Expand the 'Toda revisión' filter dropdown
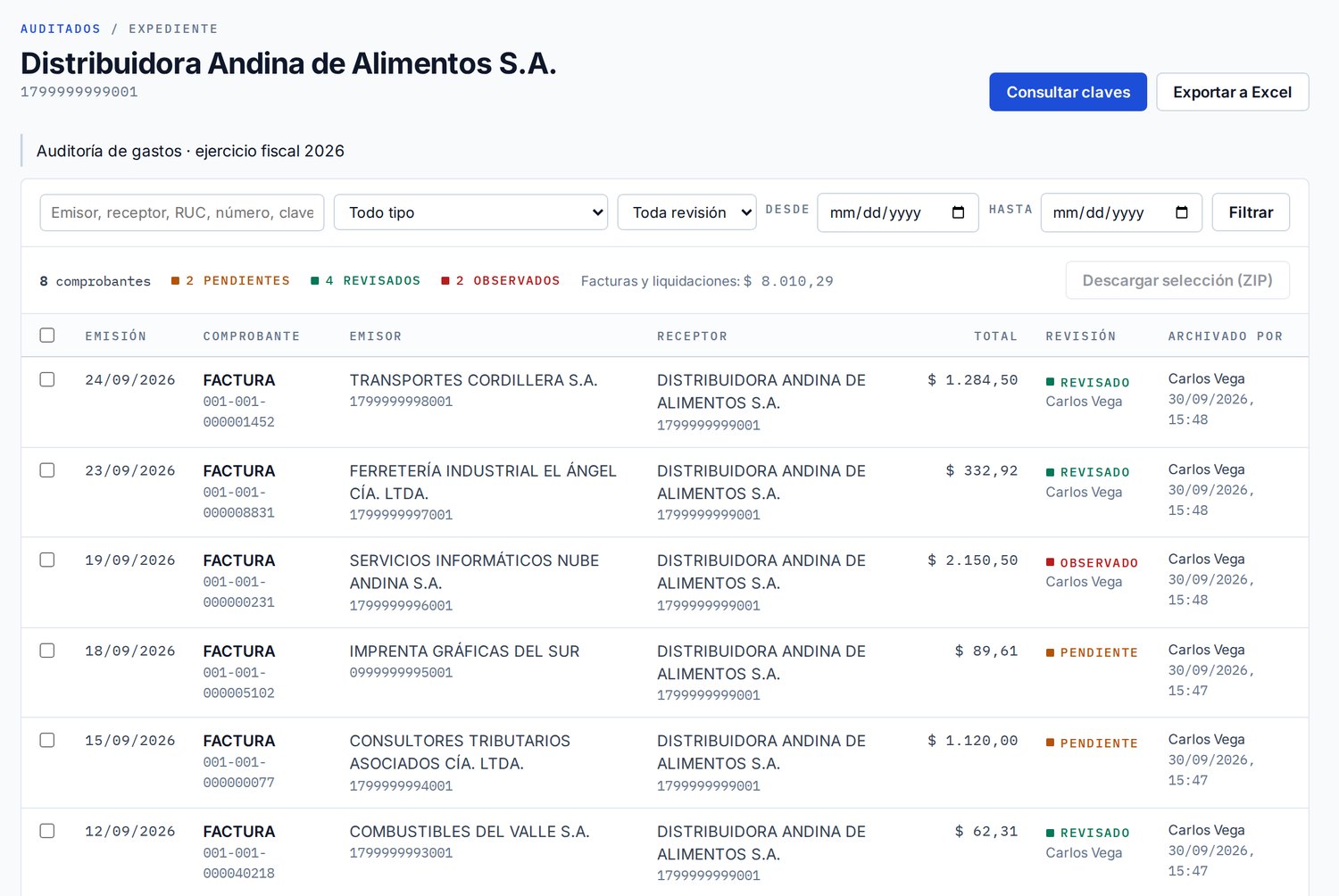 [x=686, y=212]
